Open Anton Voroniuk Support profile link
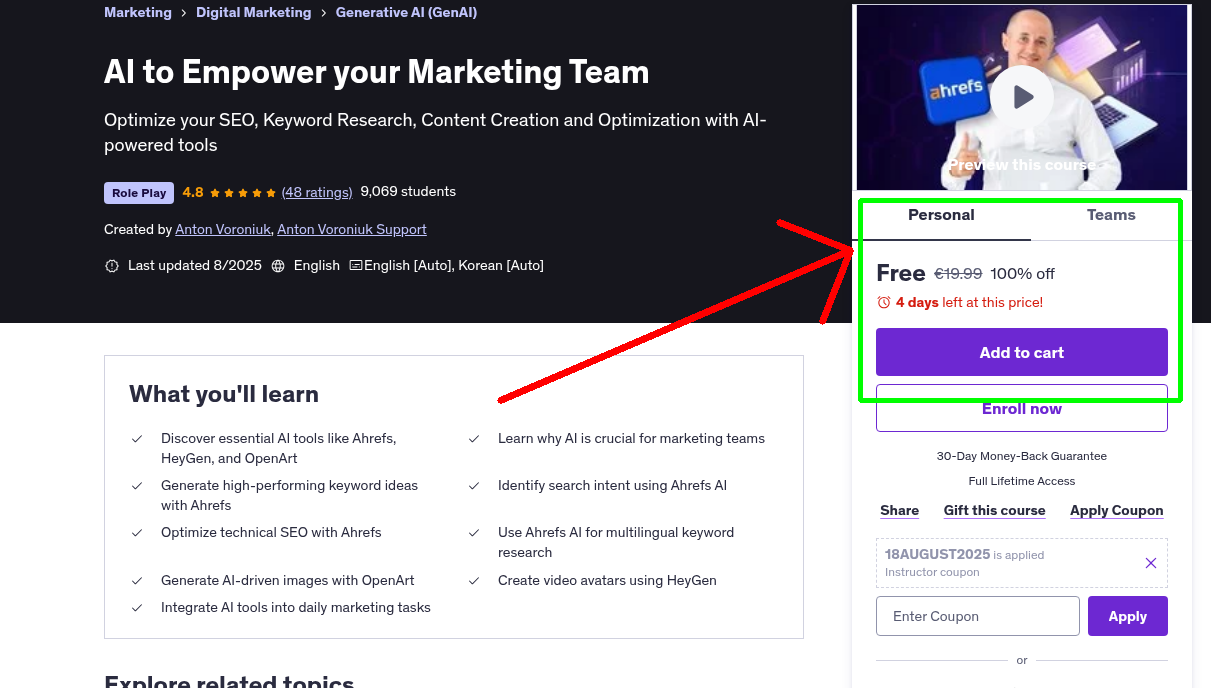1211x688 pixels. [352, 229]
